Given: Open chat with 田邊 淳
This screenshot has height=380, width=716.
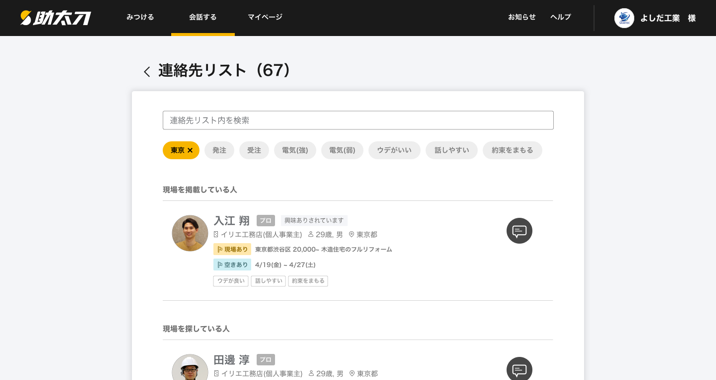Looking at the screenshot, I should tap(519, 368).
